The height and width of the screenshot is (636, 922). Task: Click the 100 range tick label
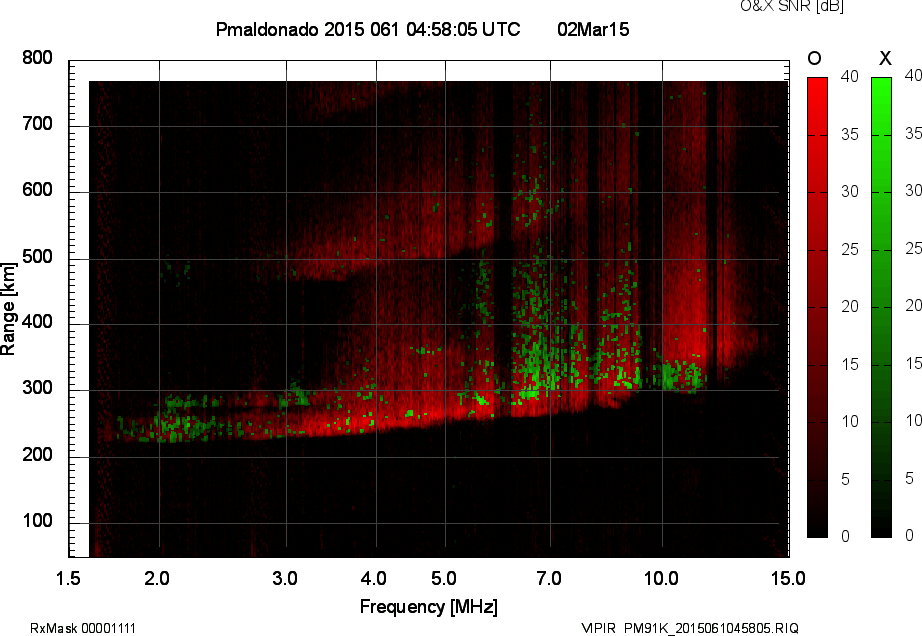37,521
